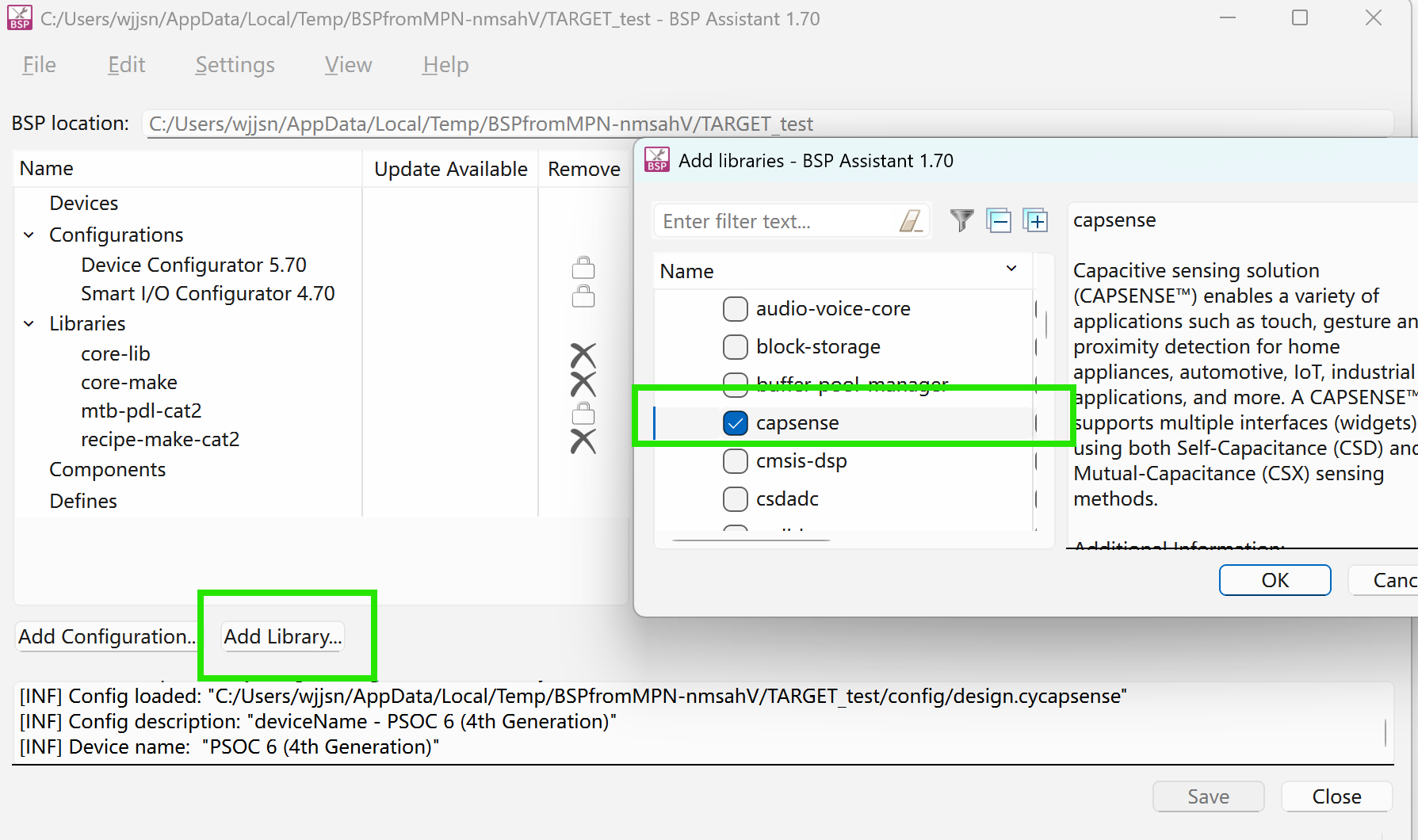Viewport: 1418px width, 840px height.
Task: Click the log line "[INF] Device name"
Action: [229, 747]
